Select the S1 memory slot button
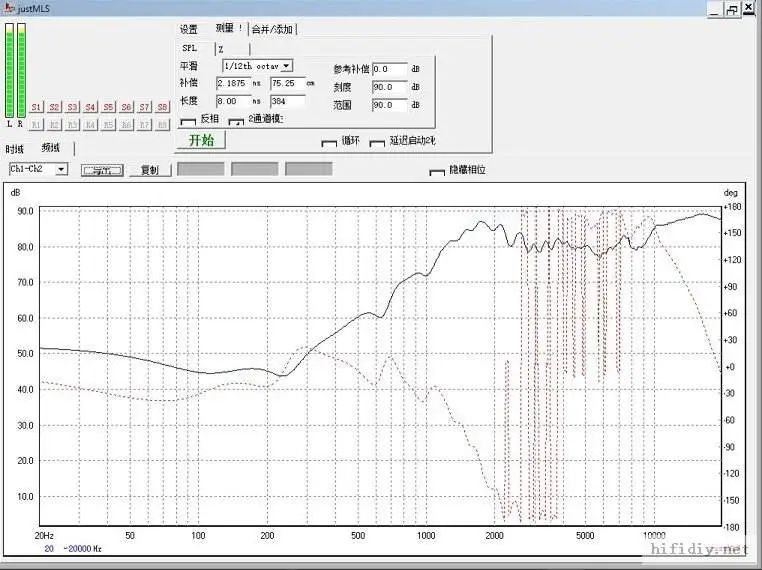The image size is (762, 570). (x=36, y=107)
